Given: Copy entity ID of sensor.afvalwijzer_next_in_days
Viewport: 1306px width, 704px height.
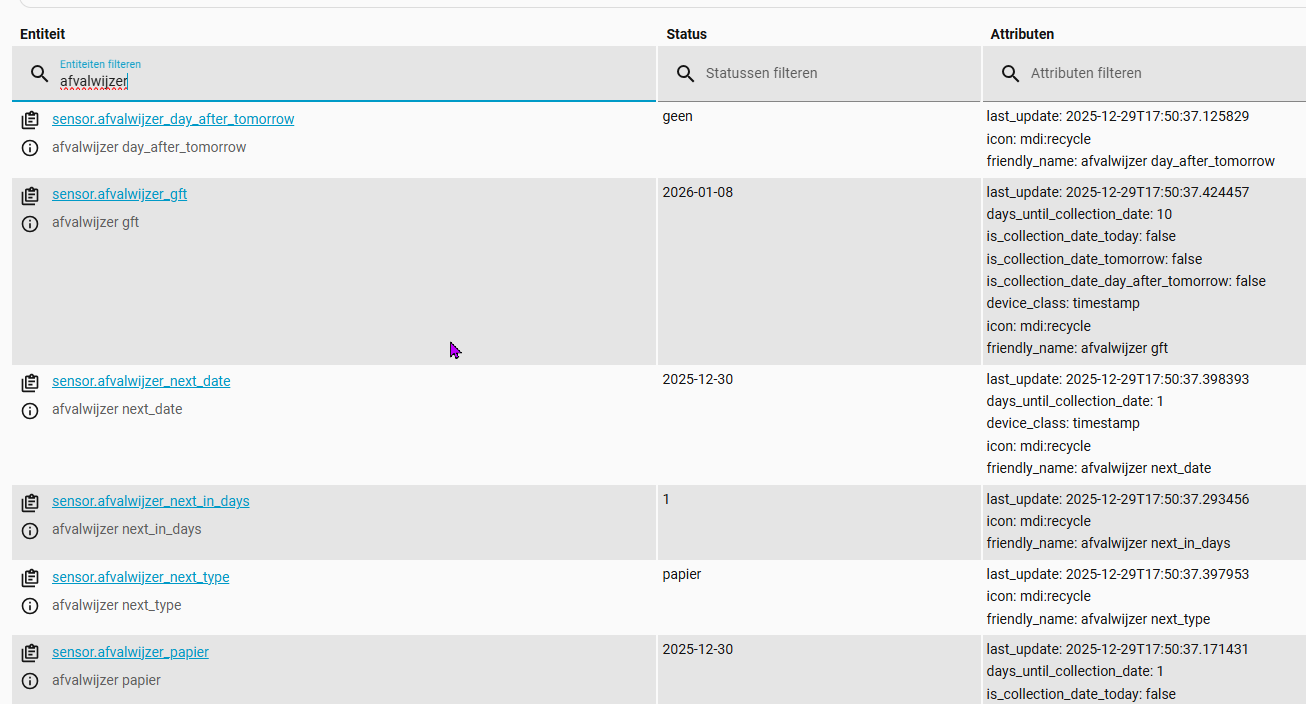Looking at the screenshot, I should [x=30, y=502].
